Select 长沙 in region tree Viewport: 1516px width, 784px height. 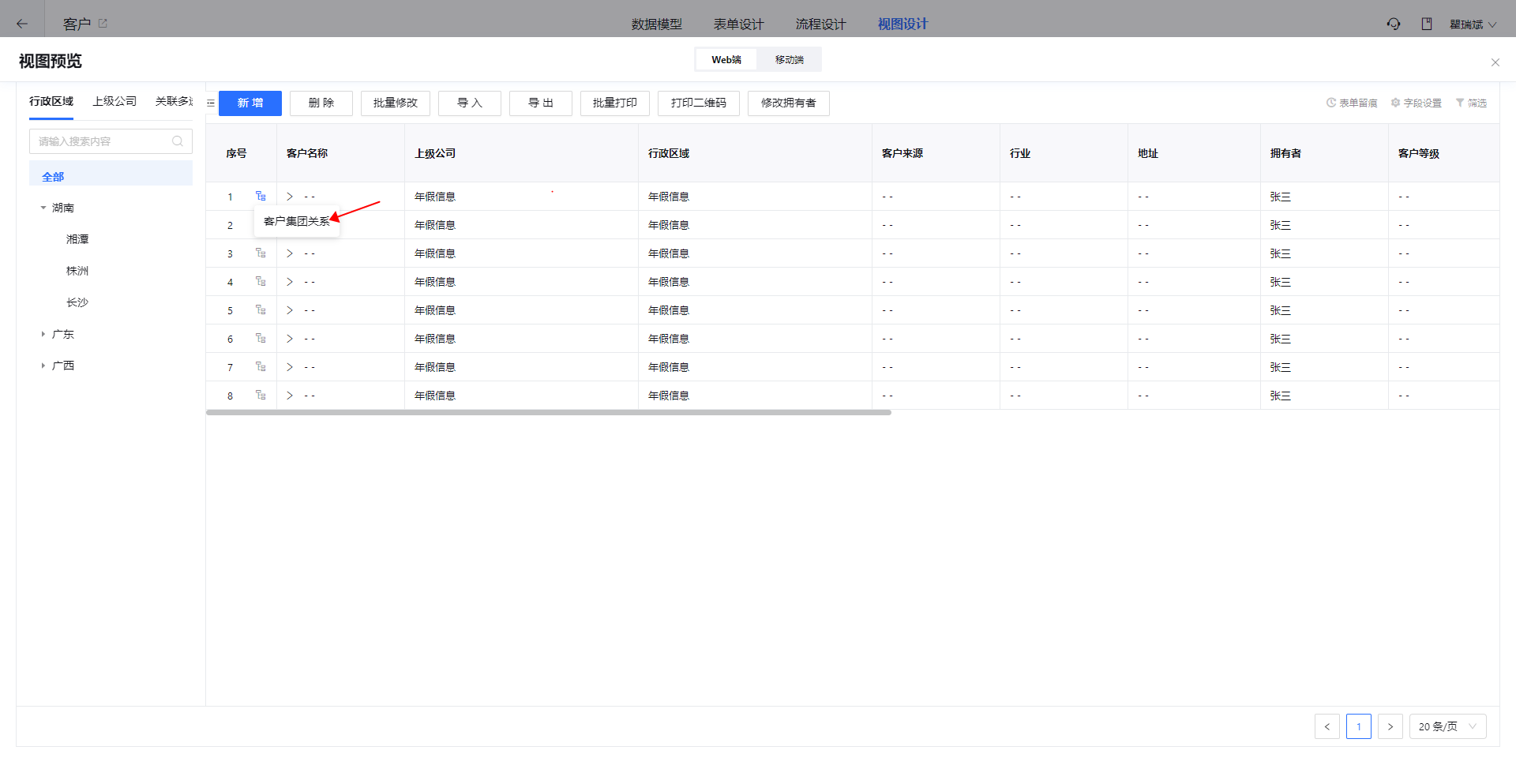pos(77,302)
